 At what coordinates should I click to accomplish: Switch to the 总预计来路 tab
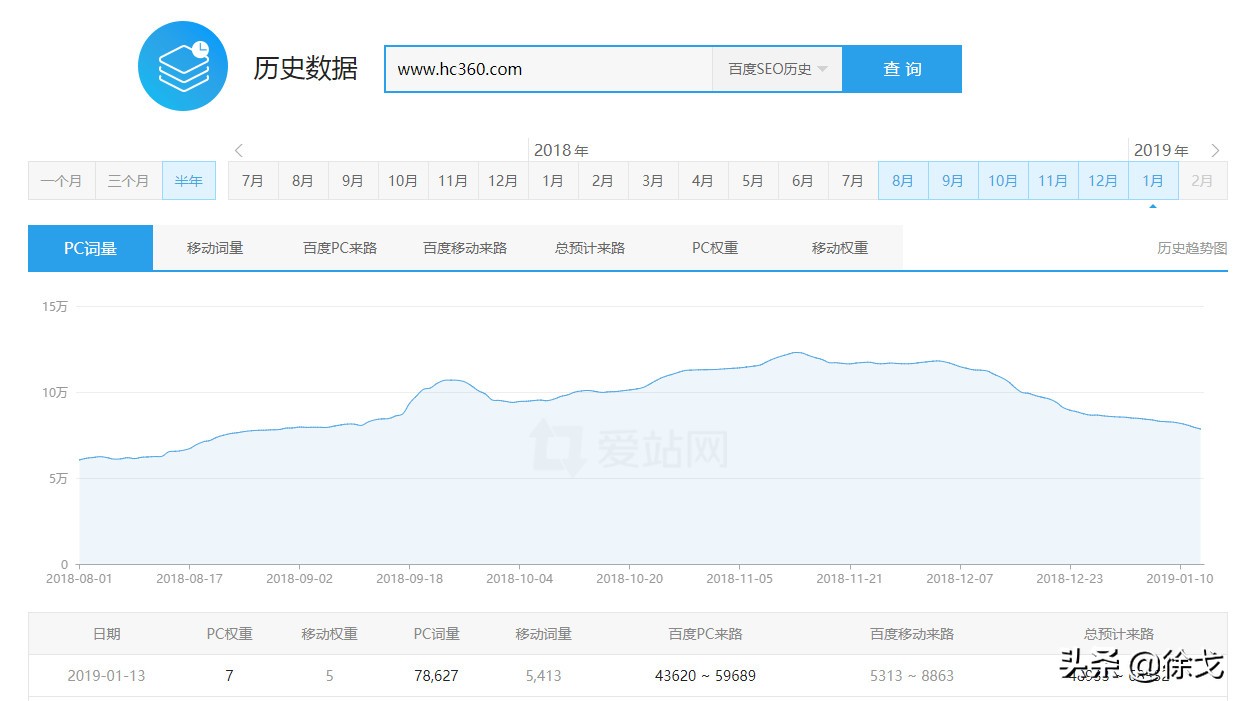click(x=589, y=246)
